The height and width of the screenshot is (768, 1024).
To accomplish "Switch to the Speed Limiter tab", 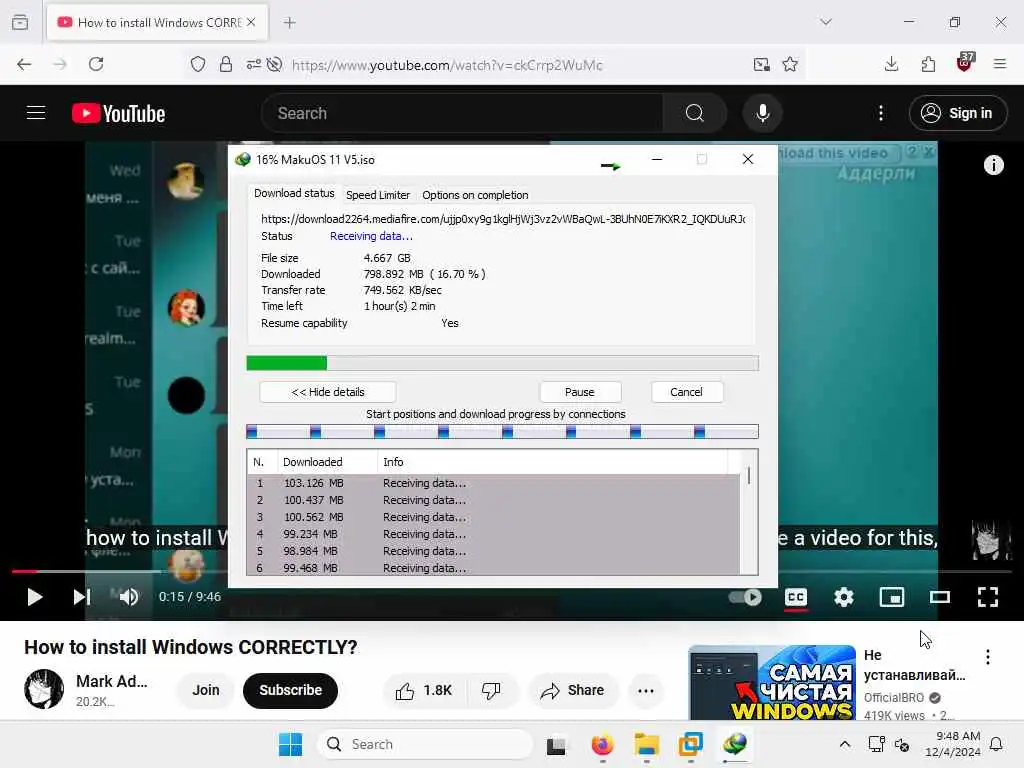I will (378, 195).
